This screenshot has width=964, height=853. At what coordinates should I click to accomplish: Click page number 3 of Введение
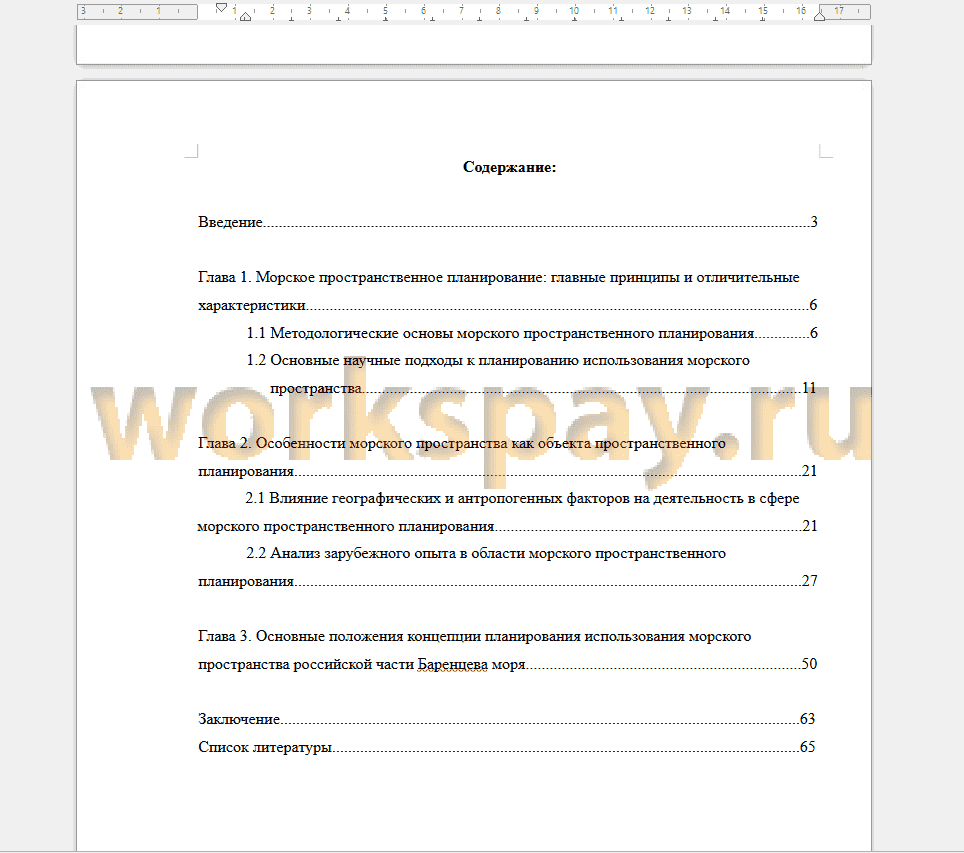click(x=814, y=222)
